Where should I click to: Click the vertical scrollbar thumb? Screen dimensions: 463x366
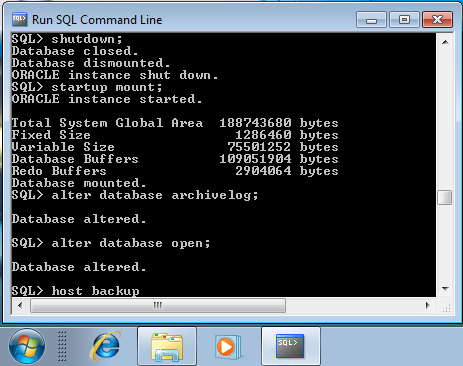[445, 197]
